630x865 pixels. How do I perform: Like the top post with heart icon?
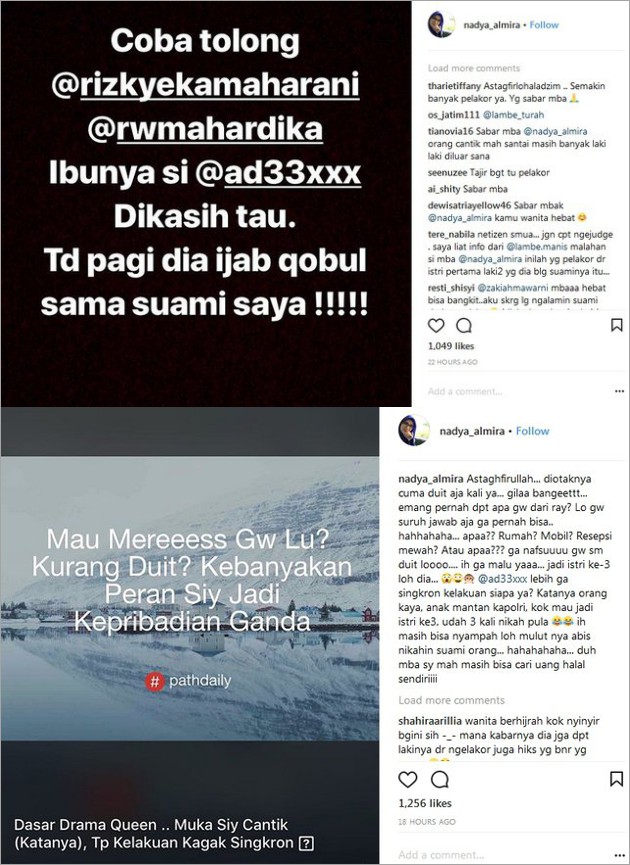[436, 325]
